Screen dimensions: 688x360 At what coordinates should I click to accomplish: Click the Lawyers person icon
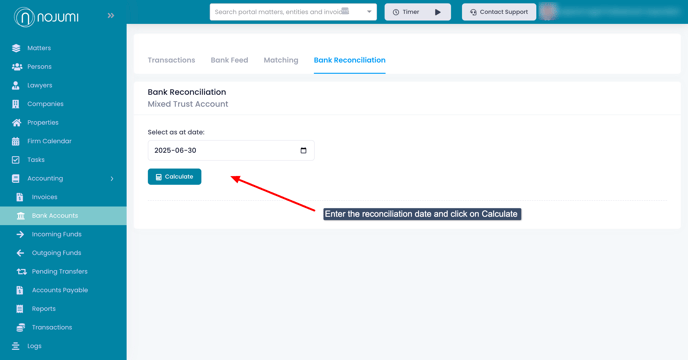[x=16, y=85]
